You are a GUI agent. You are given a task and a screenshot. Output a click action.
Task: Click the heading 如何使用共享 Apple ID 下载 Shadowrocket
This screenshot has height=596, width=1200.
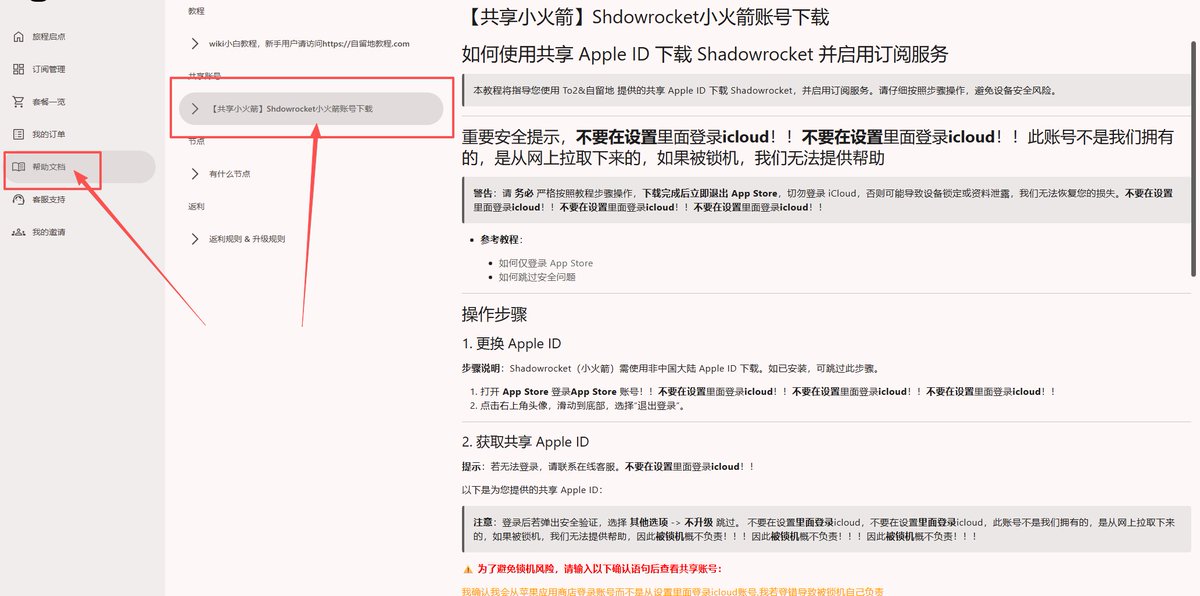(x=704, y=54)
